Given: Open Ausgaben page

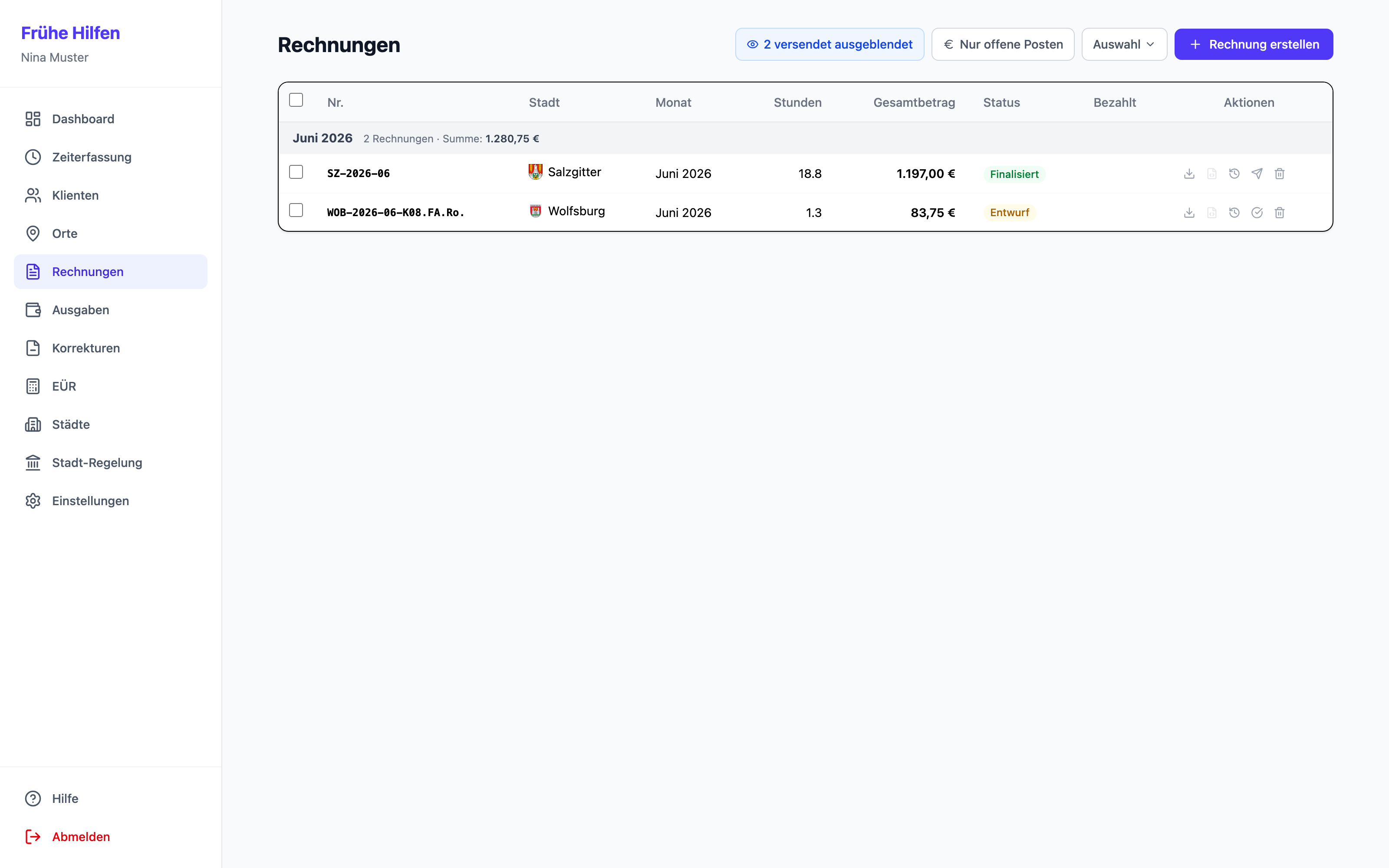Looking at the screenshot, I should tap(111, 310).
